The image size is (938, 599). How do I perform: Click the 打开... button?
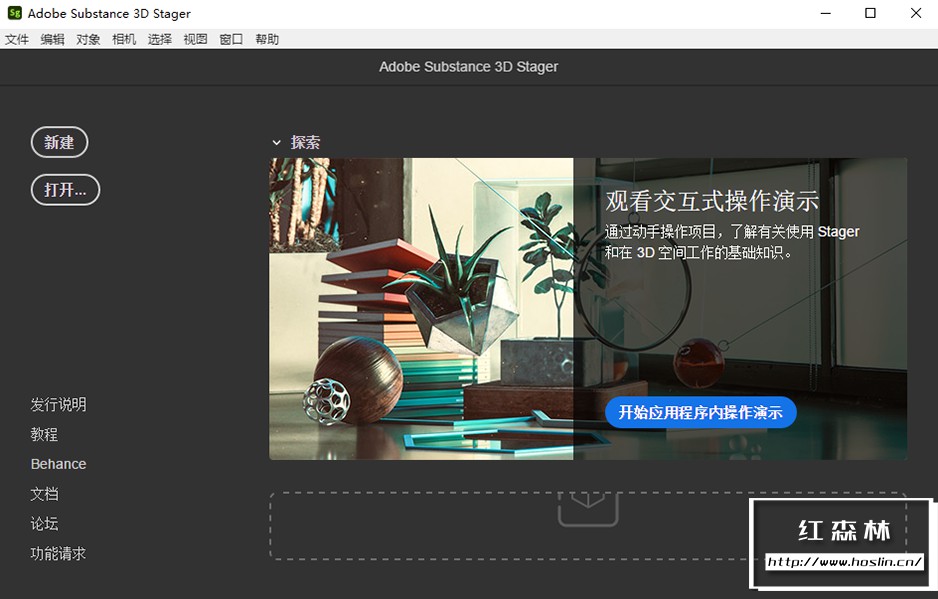[x=65, y=190]
